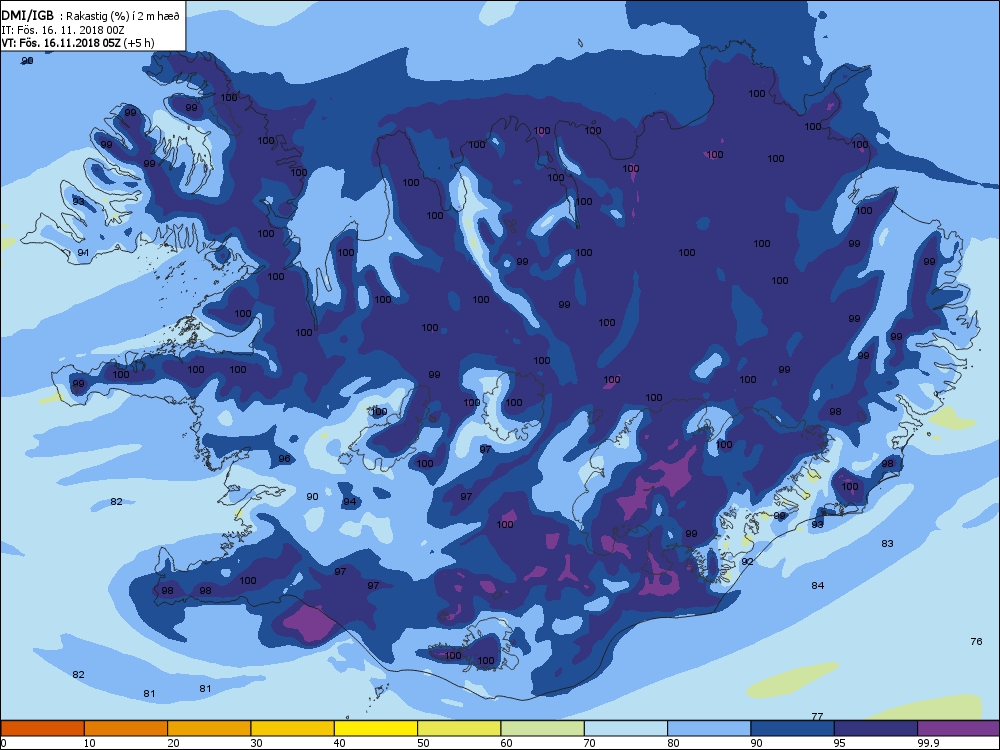This screenshot has width=1000, height=750.
Task: Click the 'Rakastig (%) í 2 m hæð' label
Action: pyautogui.click(x=122, y=17)
